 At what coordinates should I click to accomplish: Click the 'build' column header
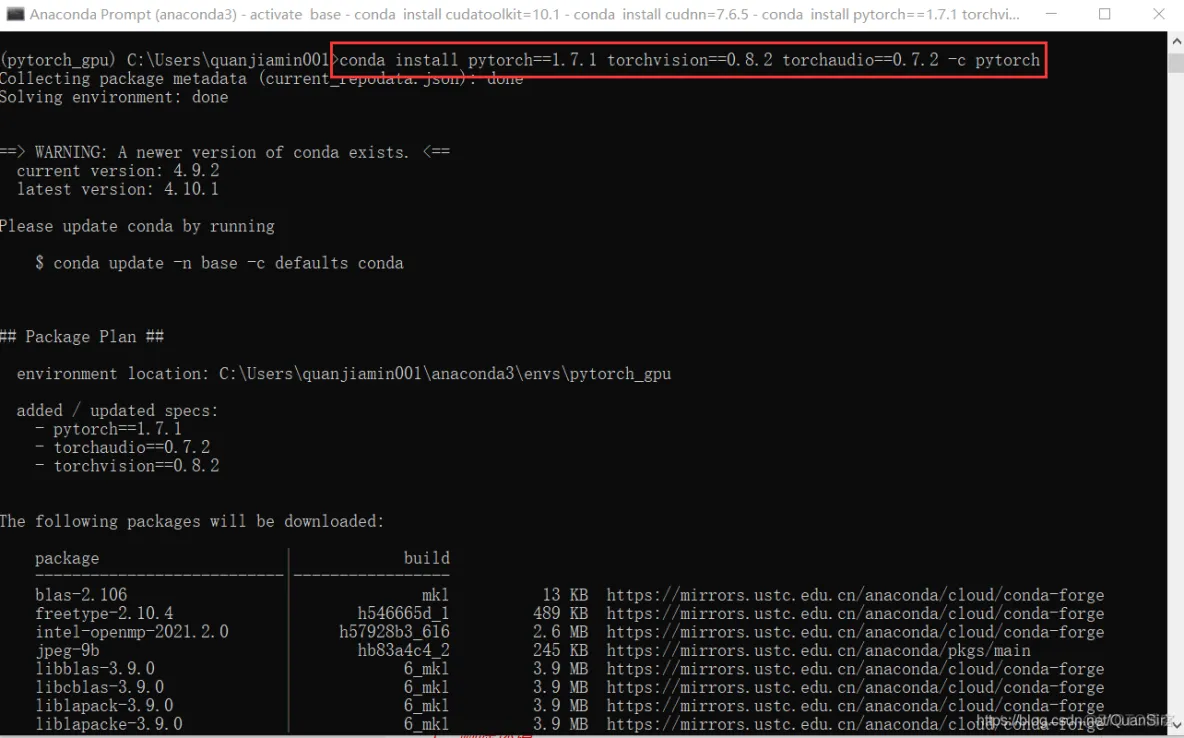point(427,557)
